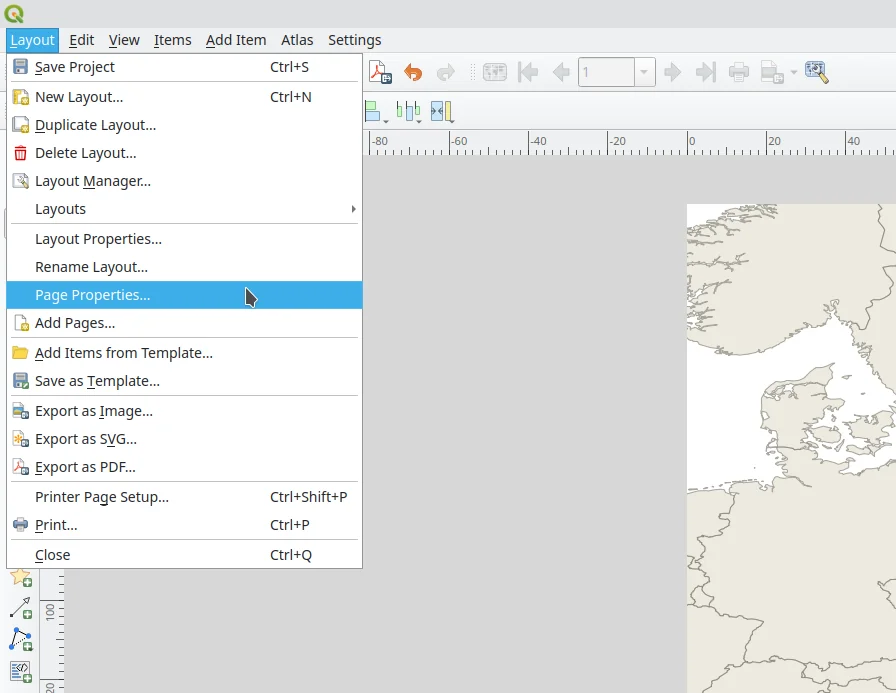896x693 pixels.
Task: Select the Add Node Item tool
Action: pyautogui.click(x=20, y=640)
